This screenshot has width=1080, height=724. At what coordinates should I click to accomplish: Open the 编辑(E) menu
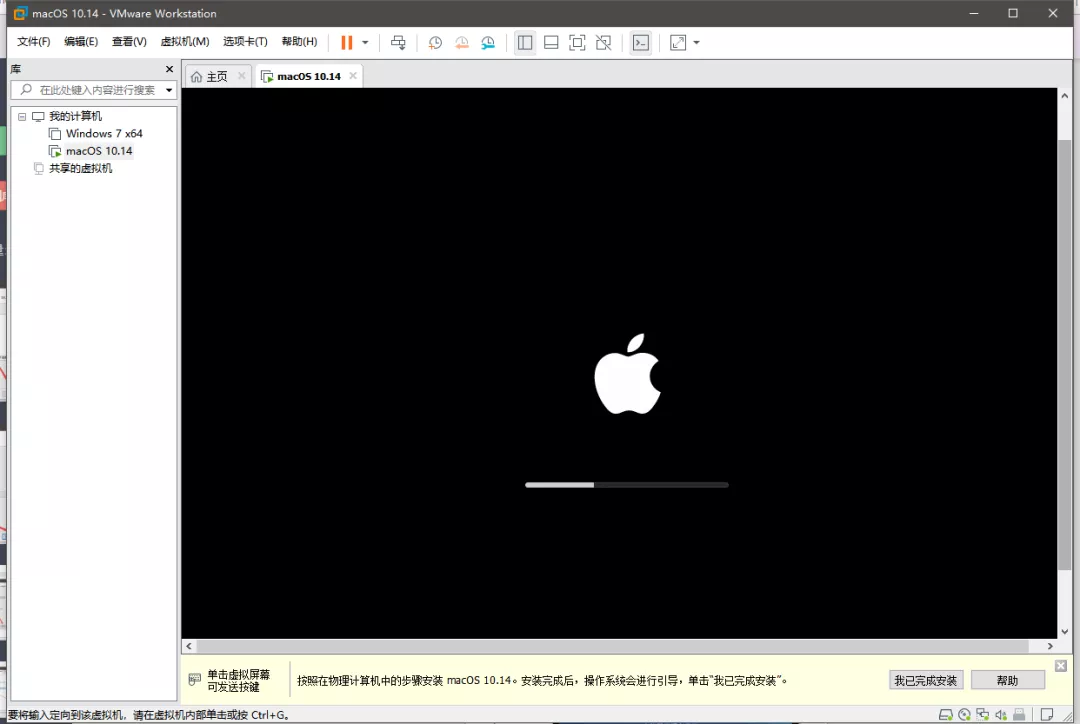coord(81,42)
